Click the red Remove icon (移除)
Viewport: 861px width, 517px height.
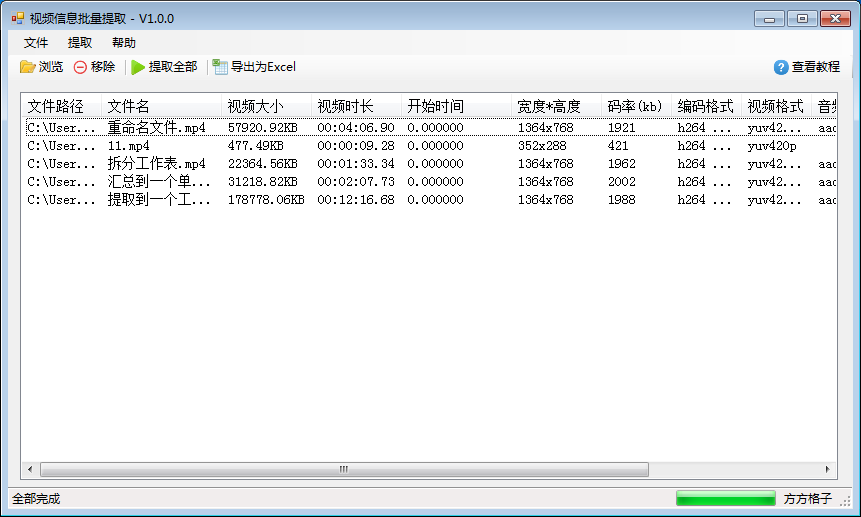[80, 67]
